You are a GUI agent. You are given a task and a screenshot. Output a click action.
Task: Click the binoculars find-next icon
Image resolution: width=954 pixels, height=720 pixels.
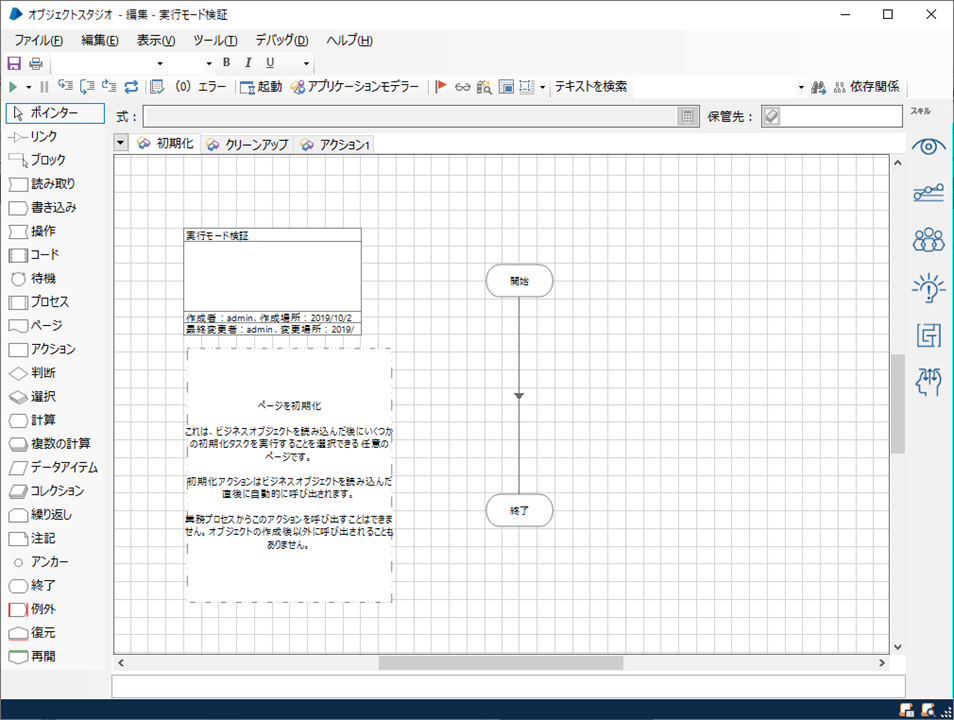pos(819,88)
